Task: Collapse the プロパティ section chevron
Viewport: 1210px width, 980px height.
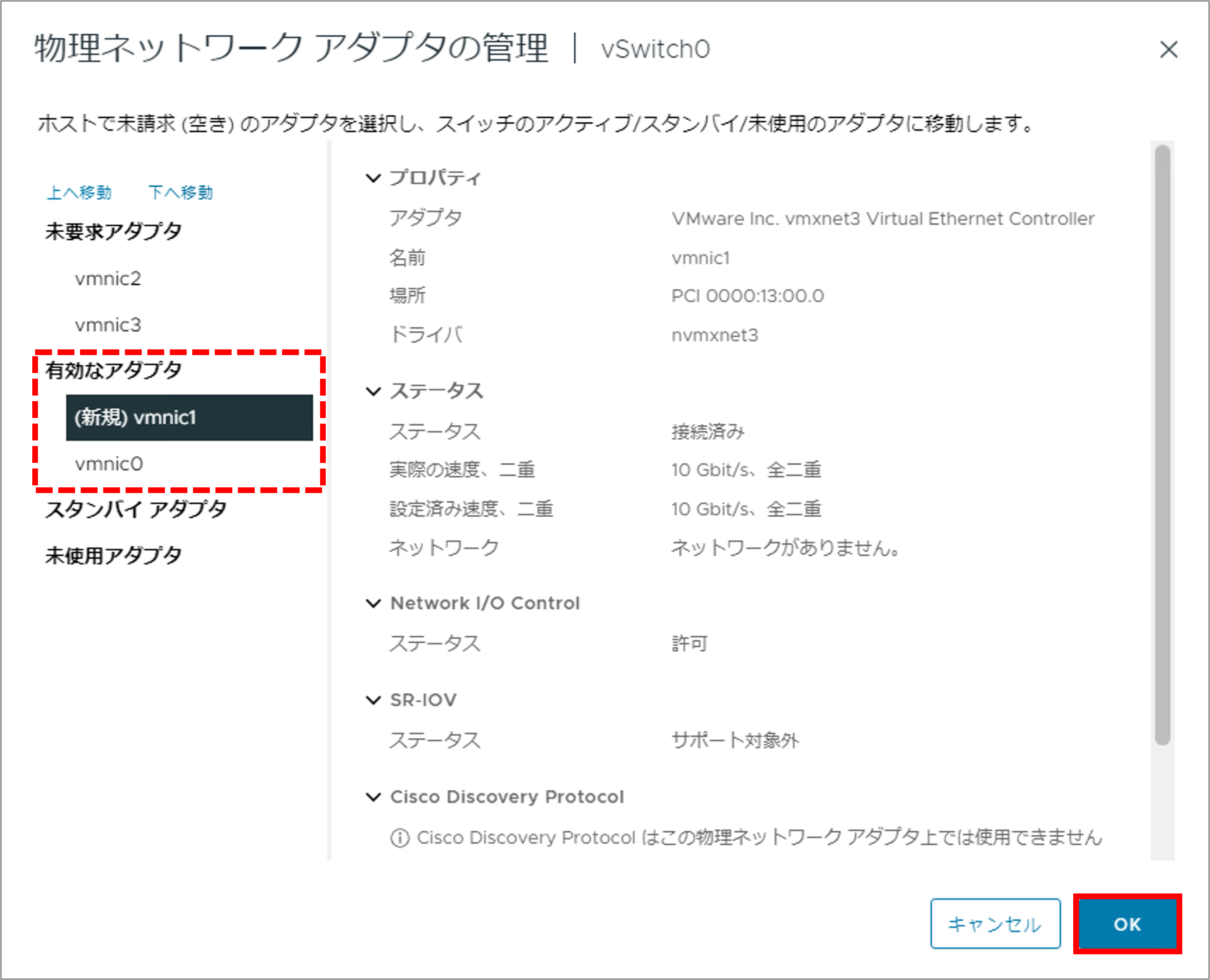Action: (x=373, y=178)
